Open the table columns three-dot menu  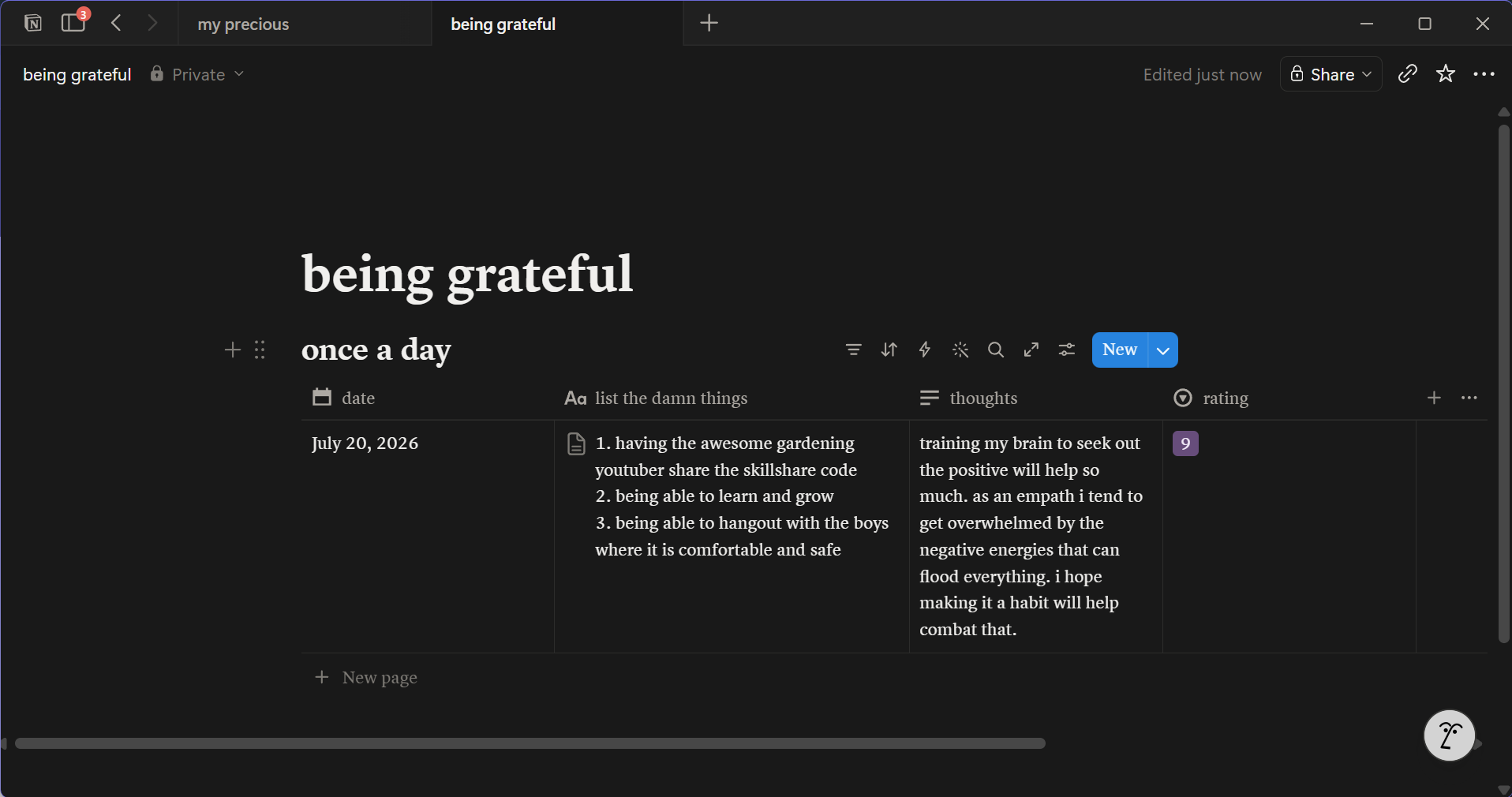(1469, 398)
